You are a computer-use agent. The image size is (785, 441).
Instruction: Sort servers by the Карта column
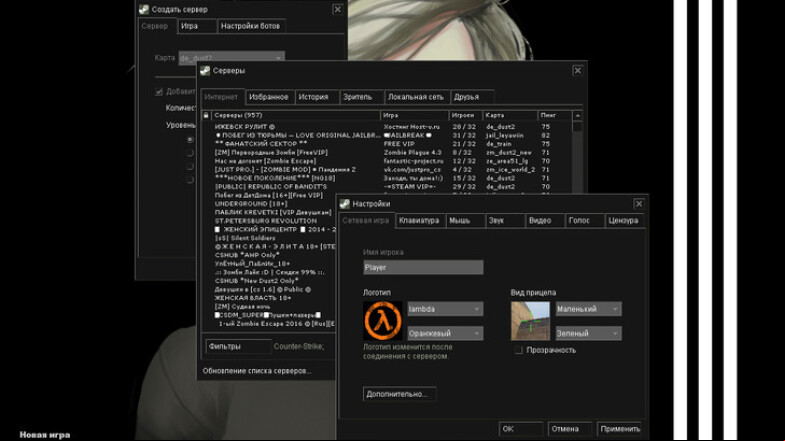510,115
